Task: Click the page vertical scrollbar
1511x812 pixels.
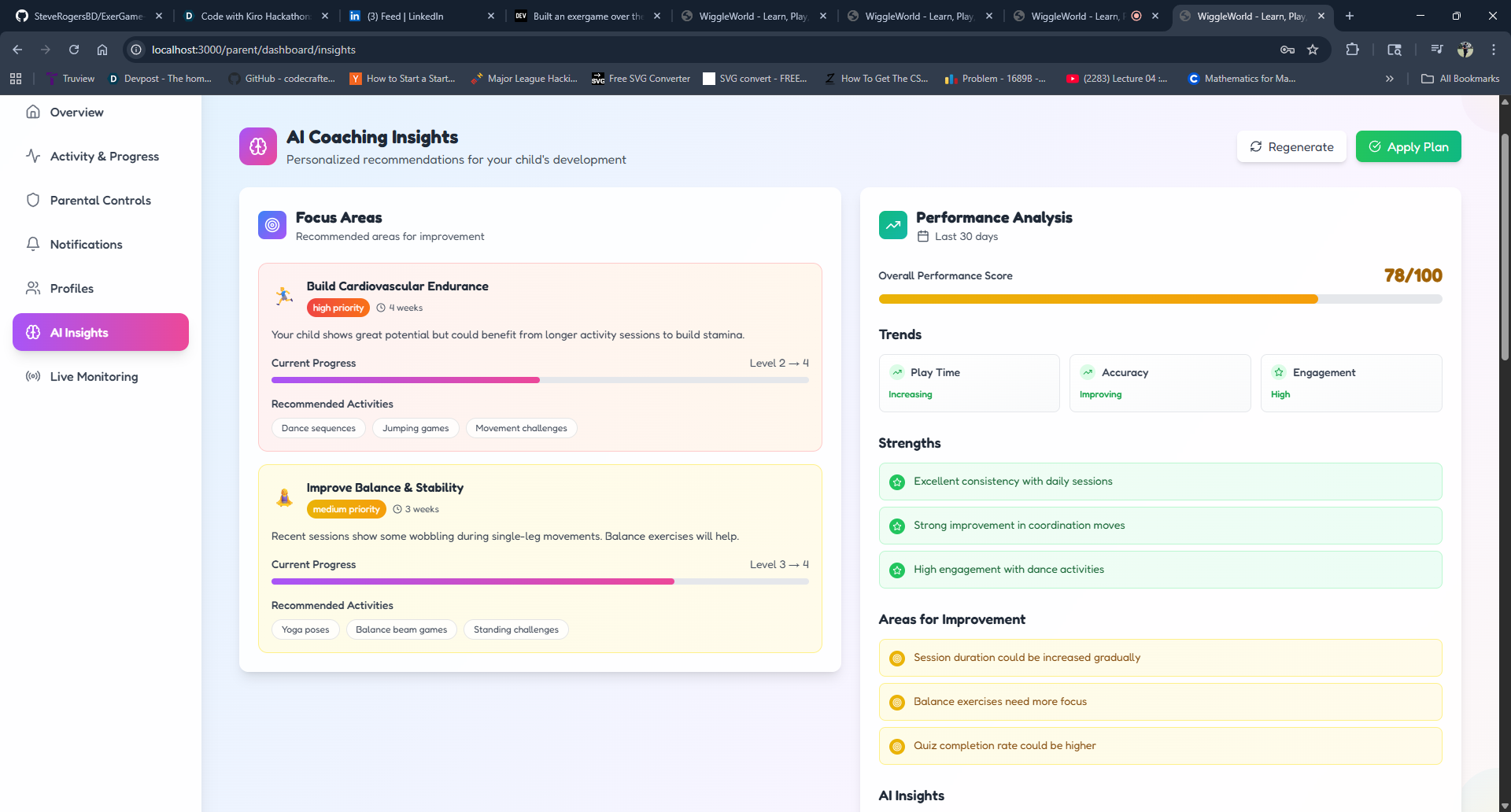Action: [1505, 248]
